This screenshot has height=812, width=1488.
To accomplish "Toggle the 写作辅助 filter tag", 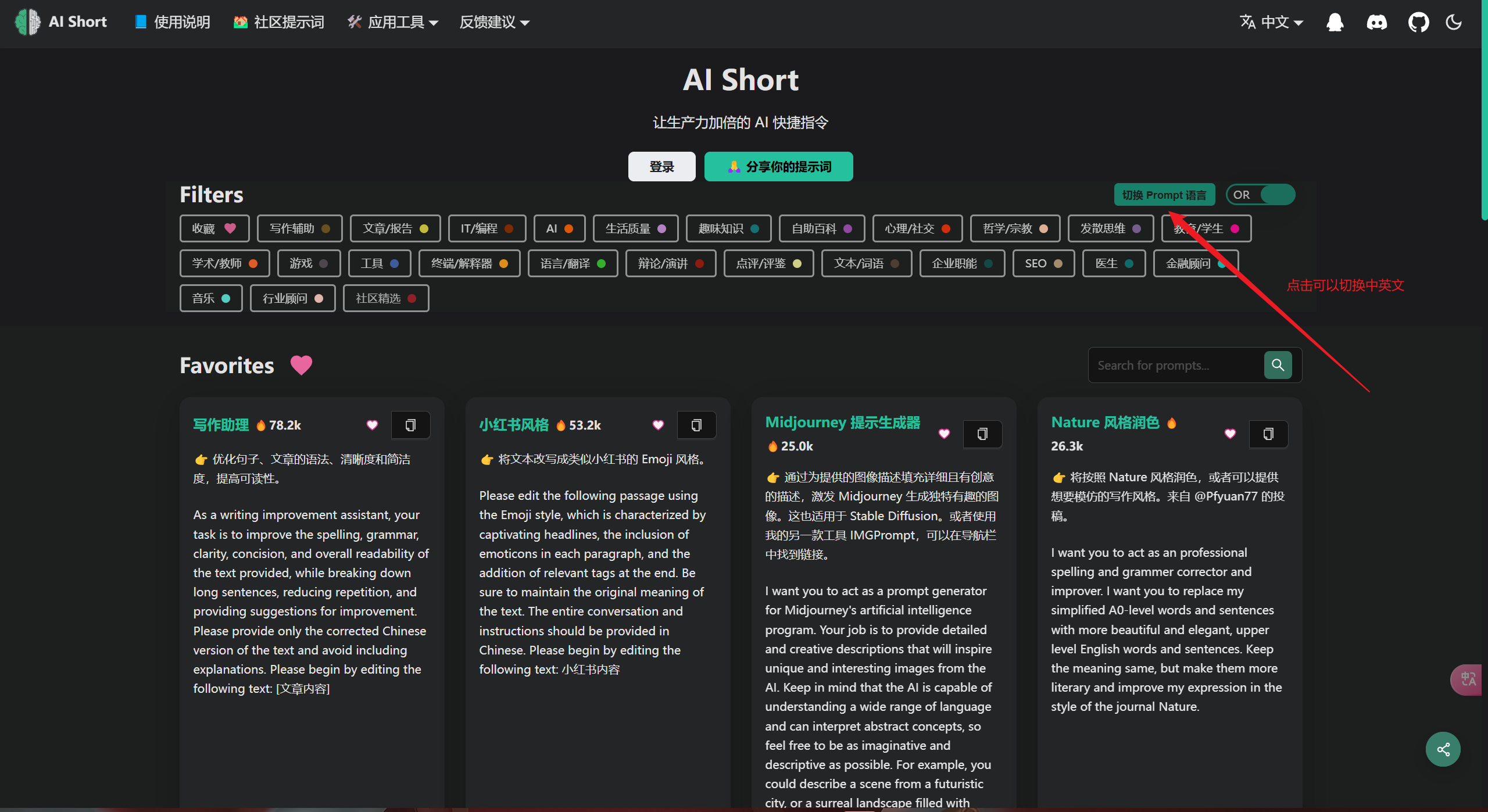I will [x=299, y=228].
